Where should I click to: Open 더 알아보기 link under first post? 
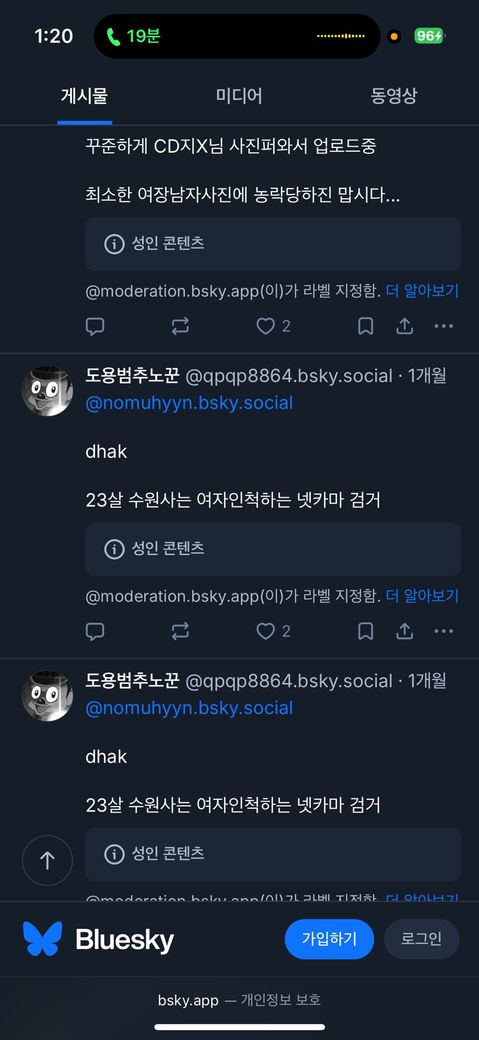(422, 291)
